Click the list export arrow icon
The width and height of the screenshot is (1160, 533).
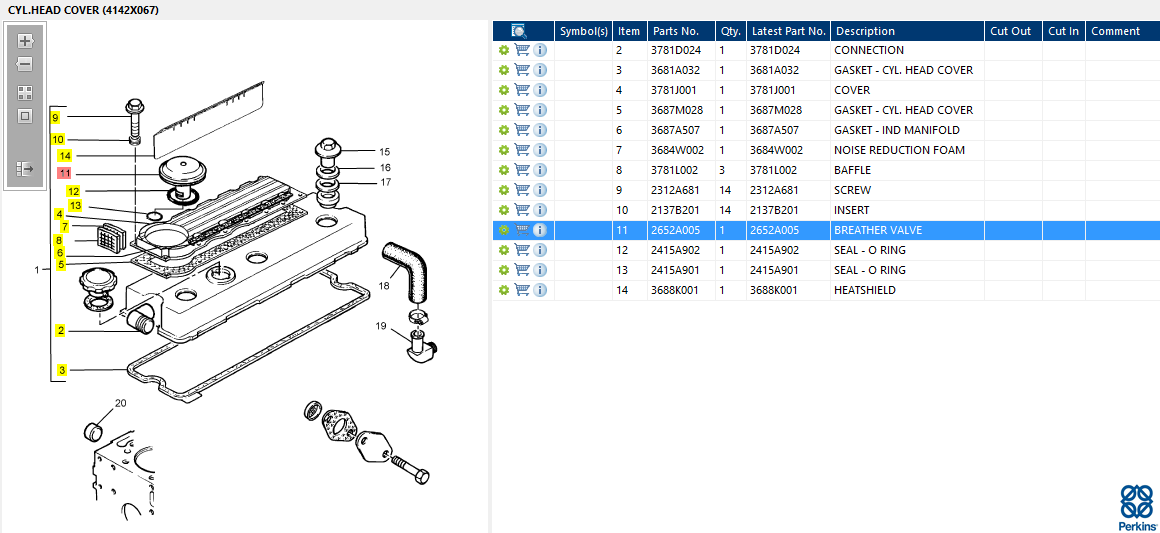[26, 169]
